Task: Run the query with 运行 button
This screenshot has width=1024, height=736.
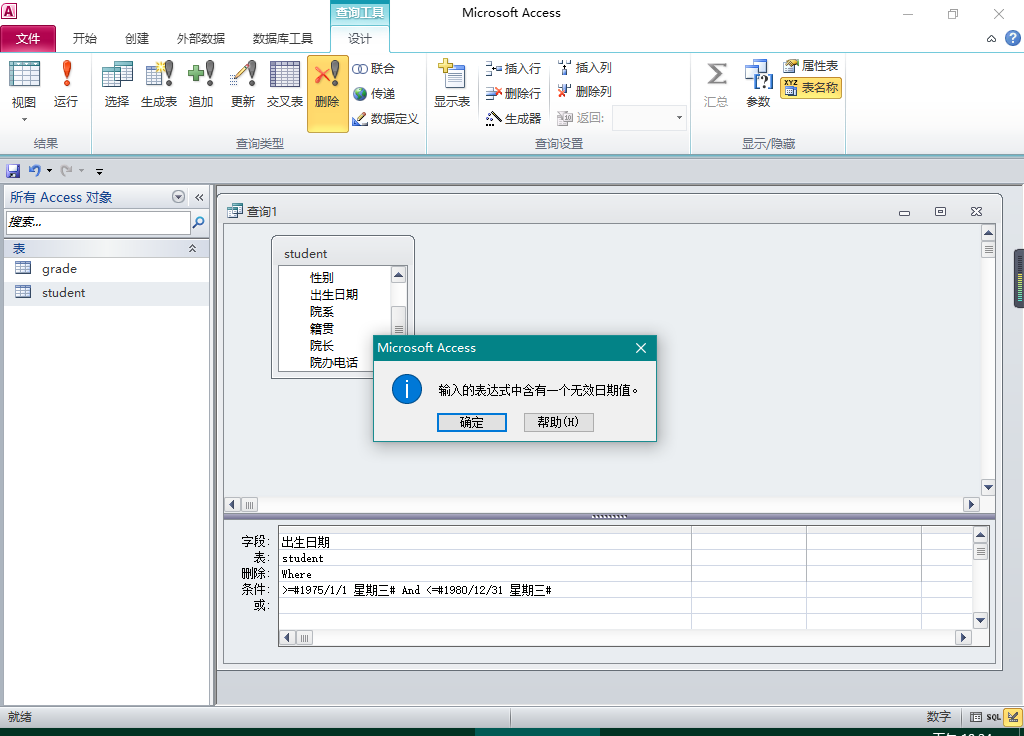Action: pyautogui.click(x=66, y=84)
